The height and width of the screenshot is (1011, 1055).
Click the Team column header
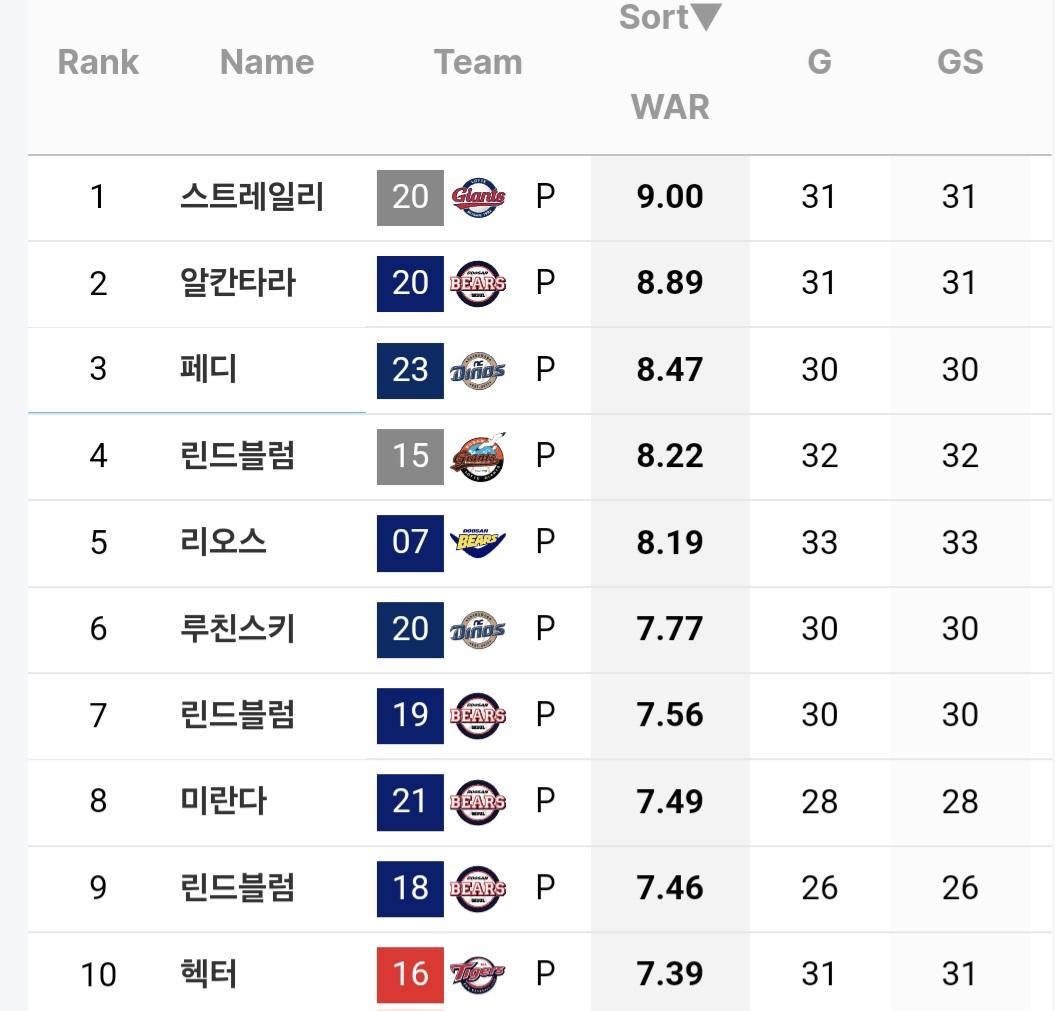pos(478,62)
